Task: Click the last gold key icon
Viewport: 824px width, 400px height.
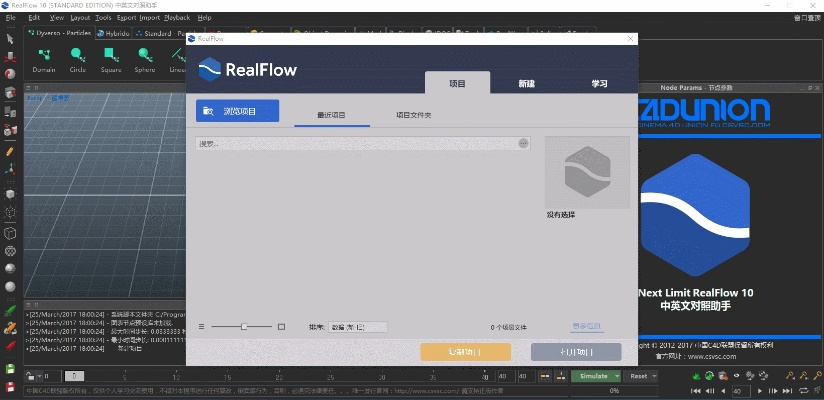Action: tap(817, 376)
